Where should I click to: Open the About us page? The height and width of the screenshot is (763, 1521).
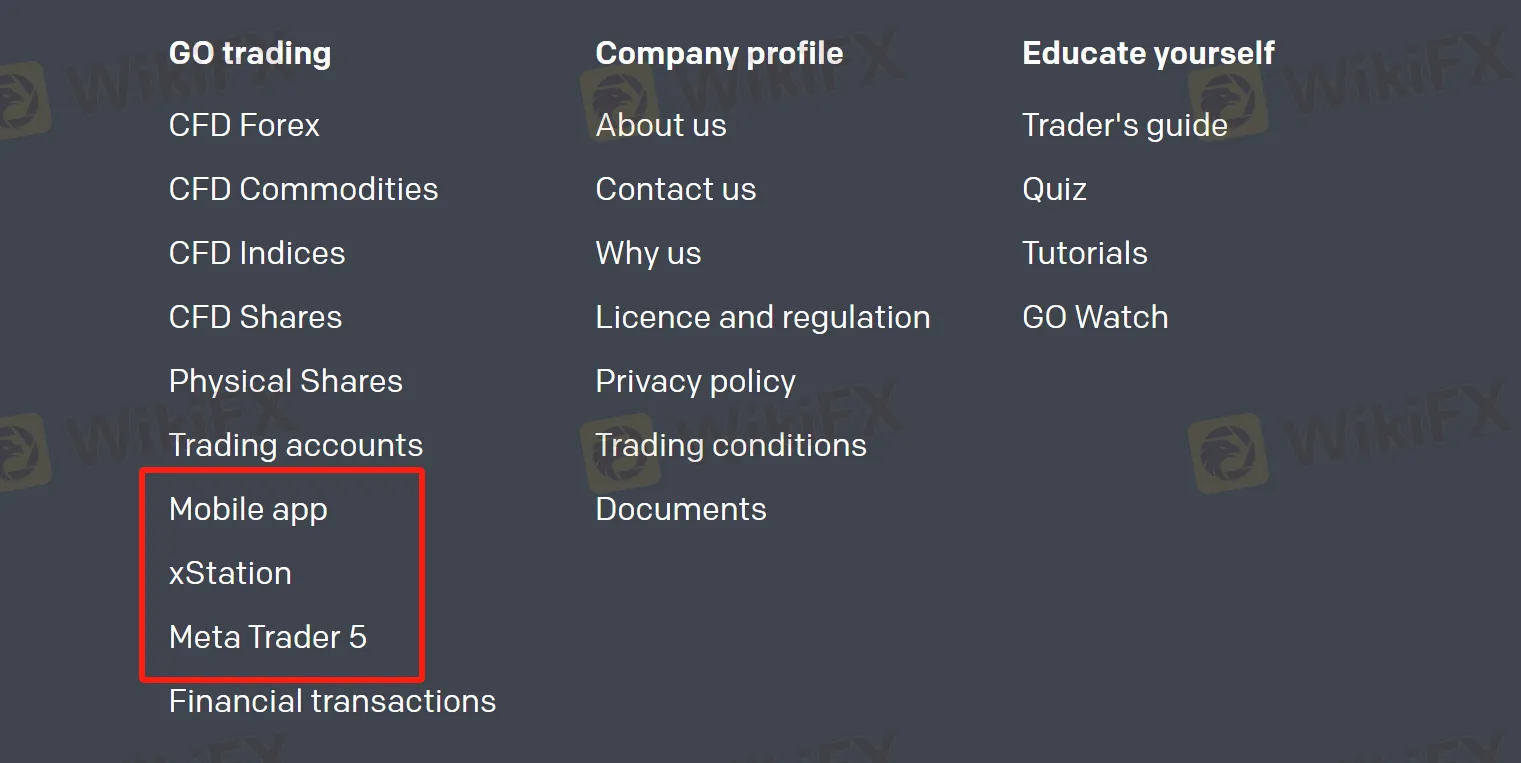click(x=661, y=125)
